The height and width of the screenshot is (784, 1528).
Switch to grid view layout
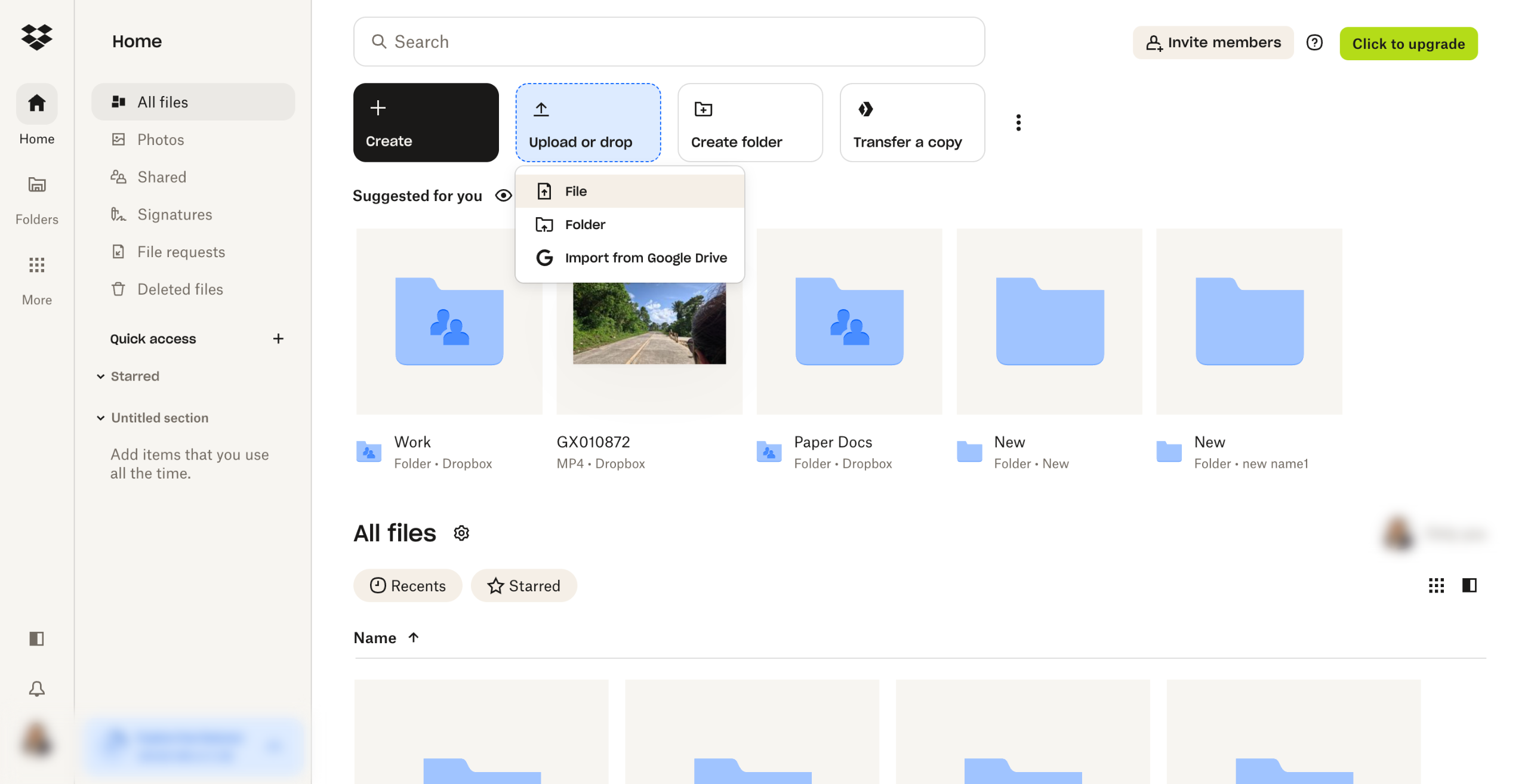(1436, 585)
